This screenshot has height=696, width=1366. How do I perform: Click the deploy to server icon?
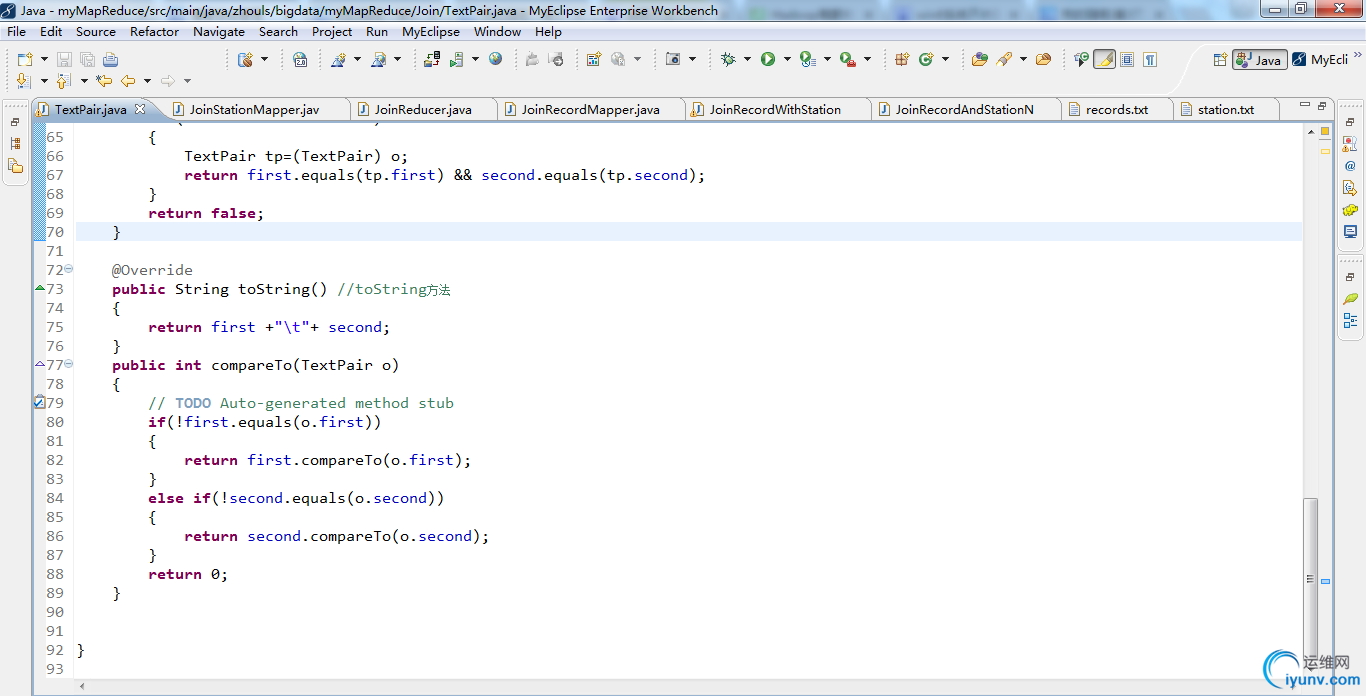[432, 60]
